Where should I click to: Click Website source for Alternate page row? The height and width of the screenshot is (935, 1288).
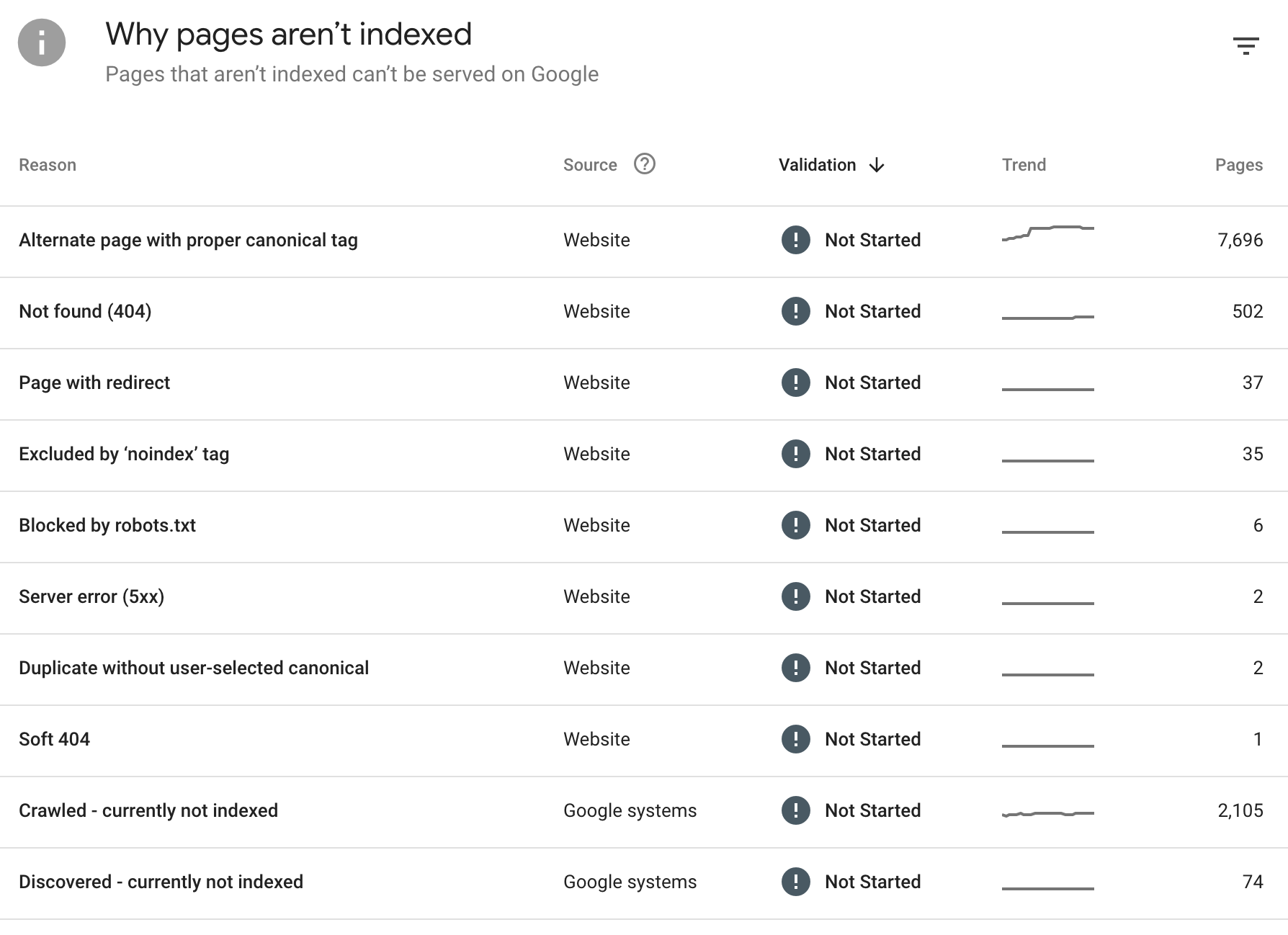pos(596,240)
